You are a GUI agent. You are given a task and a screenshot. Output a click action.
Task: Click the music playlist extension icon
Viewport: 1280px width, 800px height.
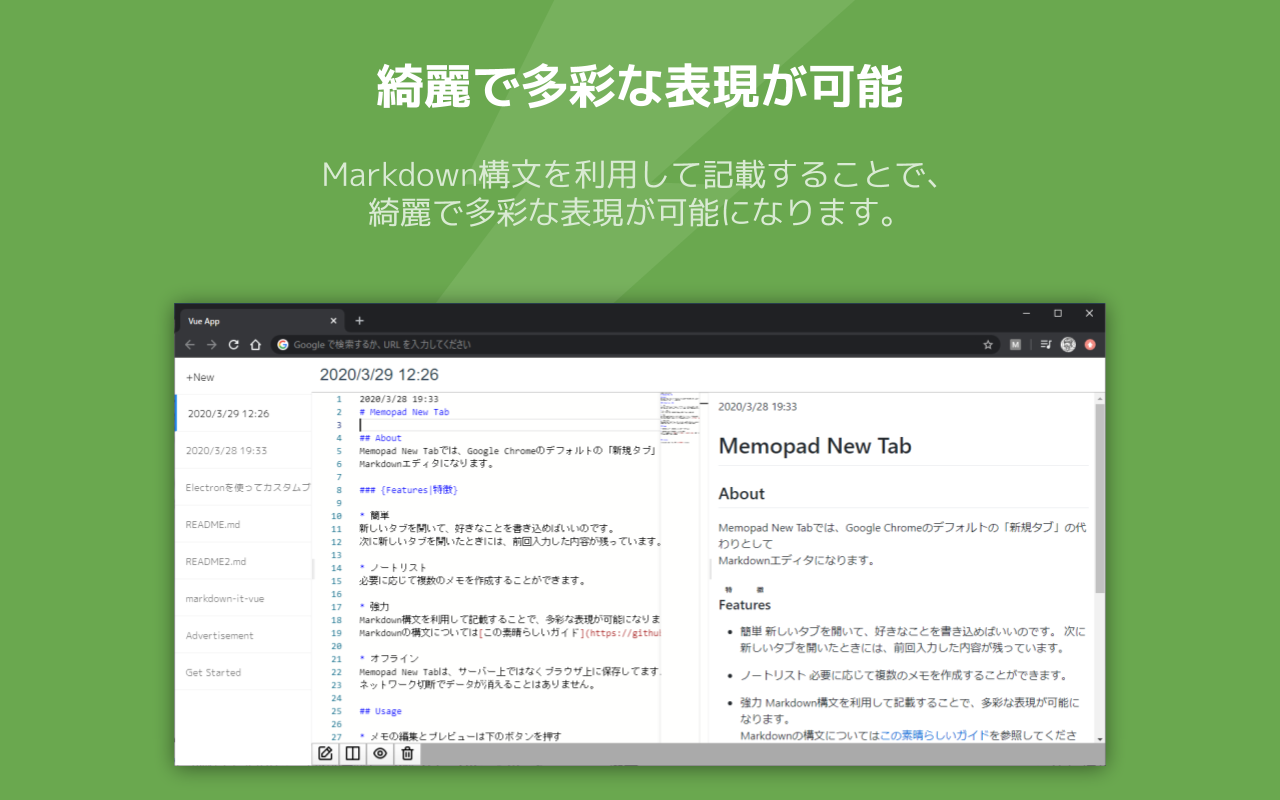click(x=1046, y=344)
